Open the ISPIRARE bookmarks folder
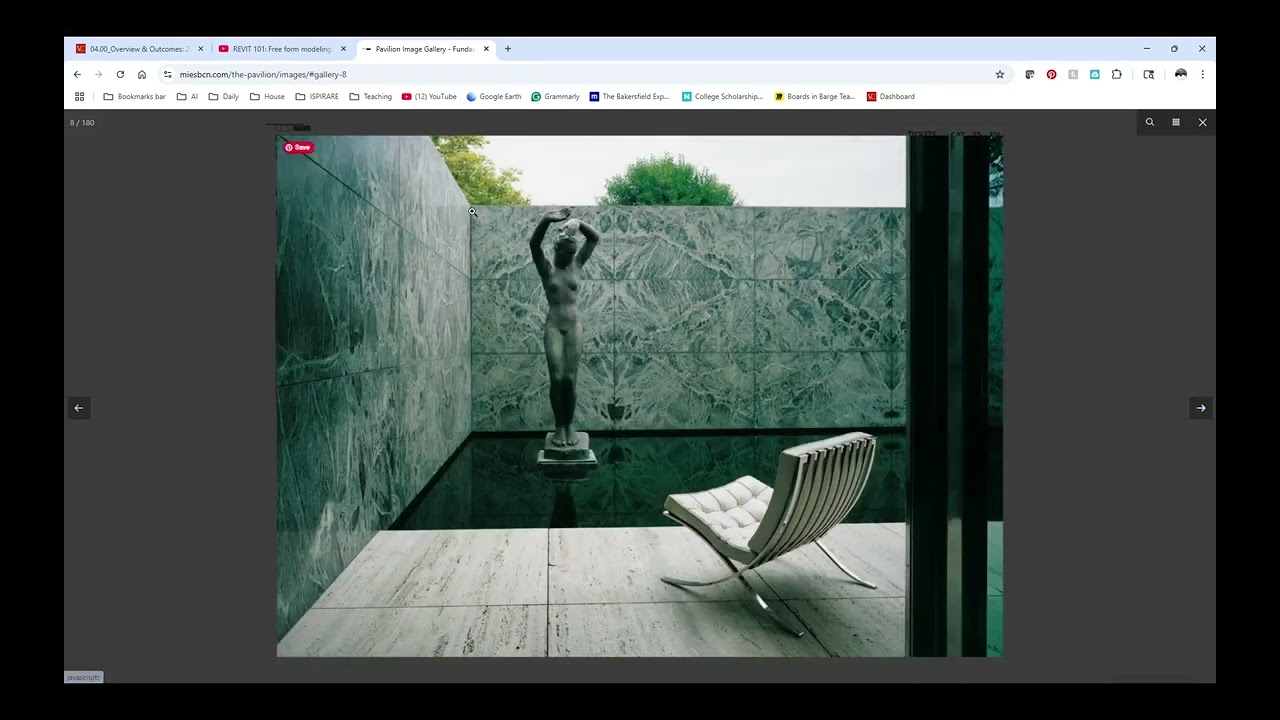1280x720 pixels. 317,97
